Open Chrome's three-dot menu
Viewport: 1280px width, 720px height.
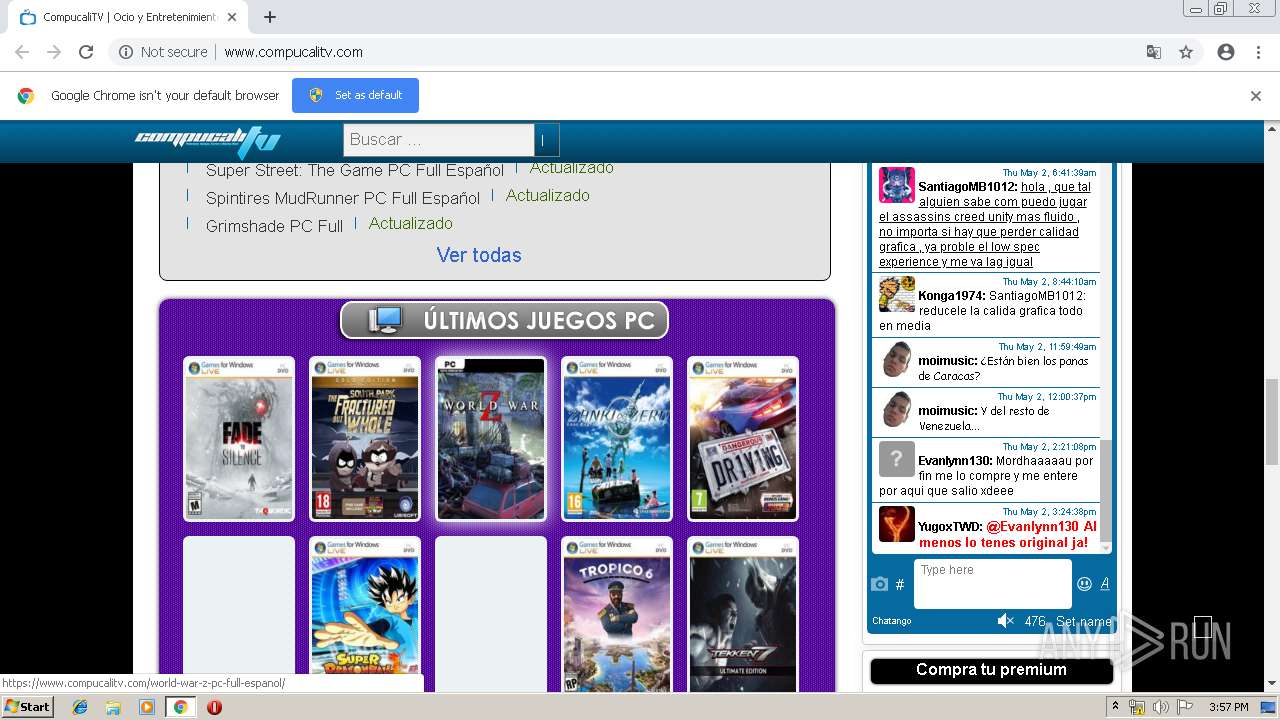coord(1258,52)
